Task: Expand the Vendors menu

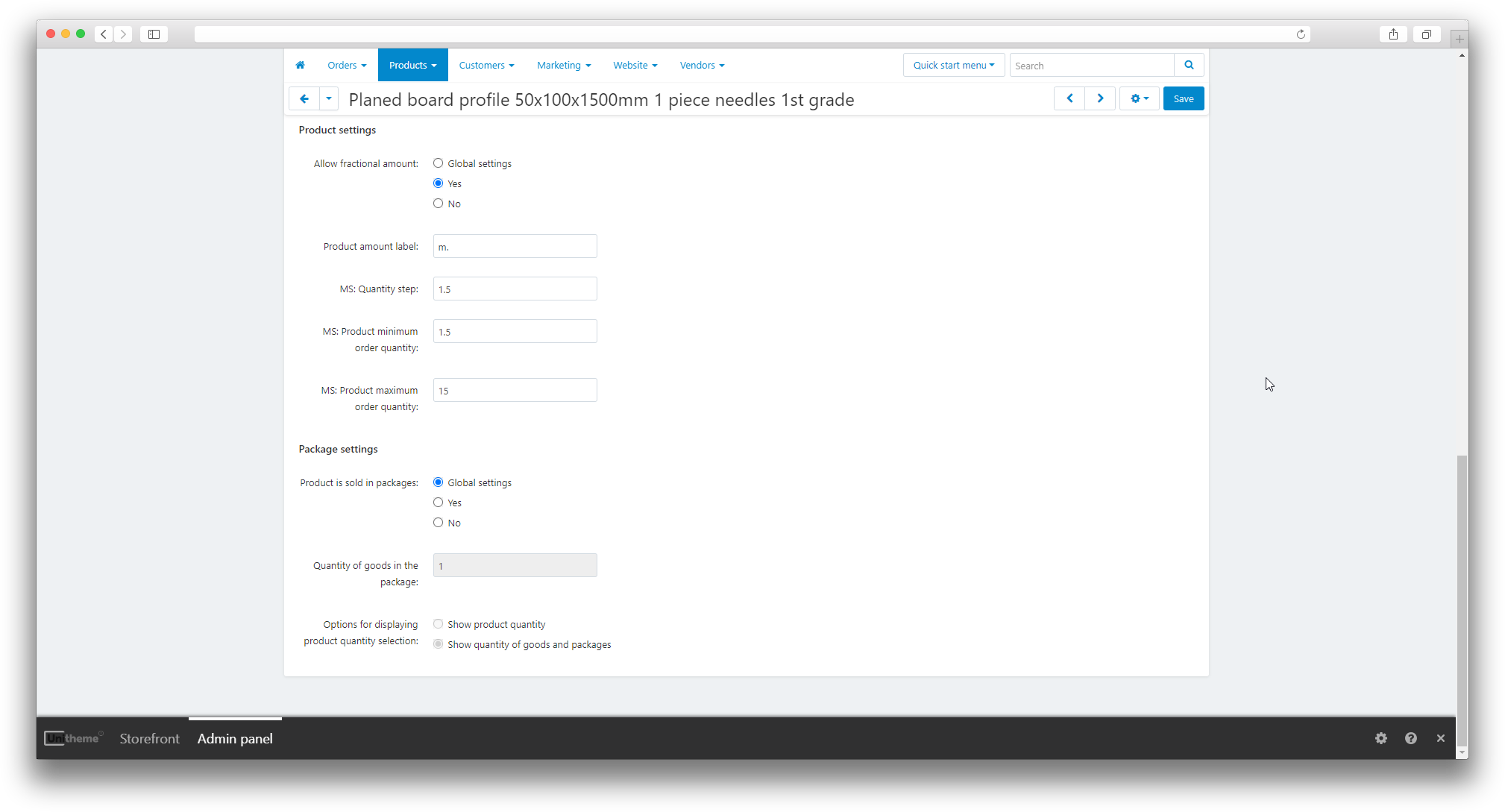Action: [702, 66]
